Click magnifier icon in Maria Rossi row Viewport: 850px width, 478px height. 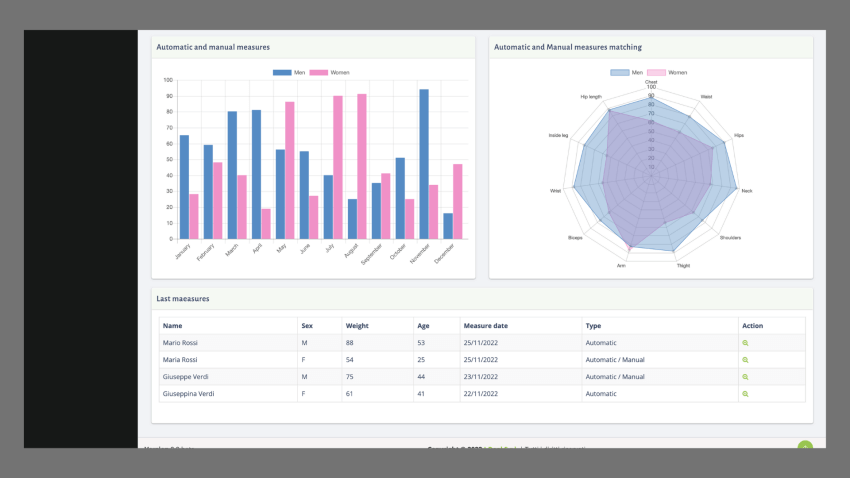tap(745, 360)
